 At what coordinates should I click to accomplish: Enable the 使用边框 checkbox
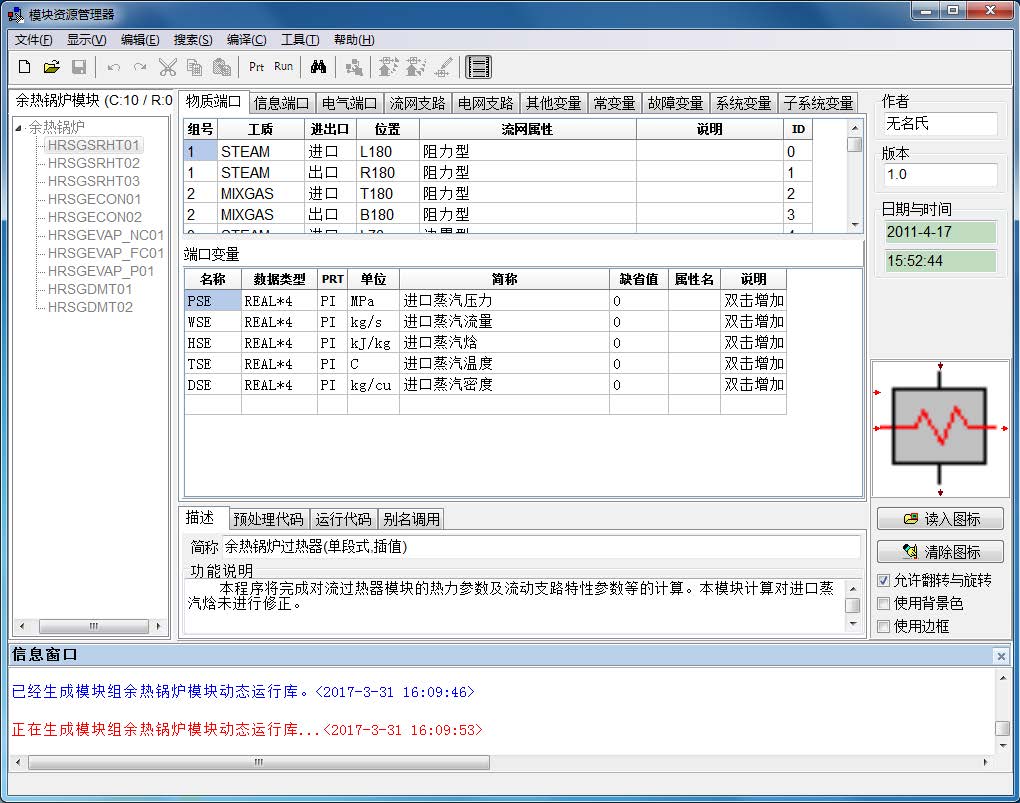(883, 627)
